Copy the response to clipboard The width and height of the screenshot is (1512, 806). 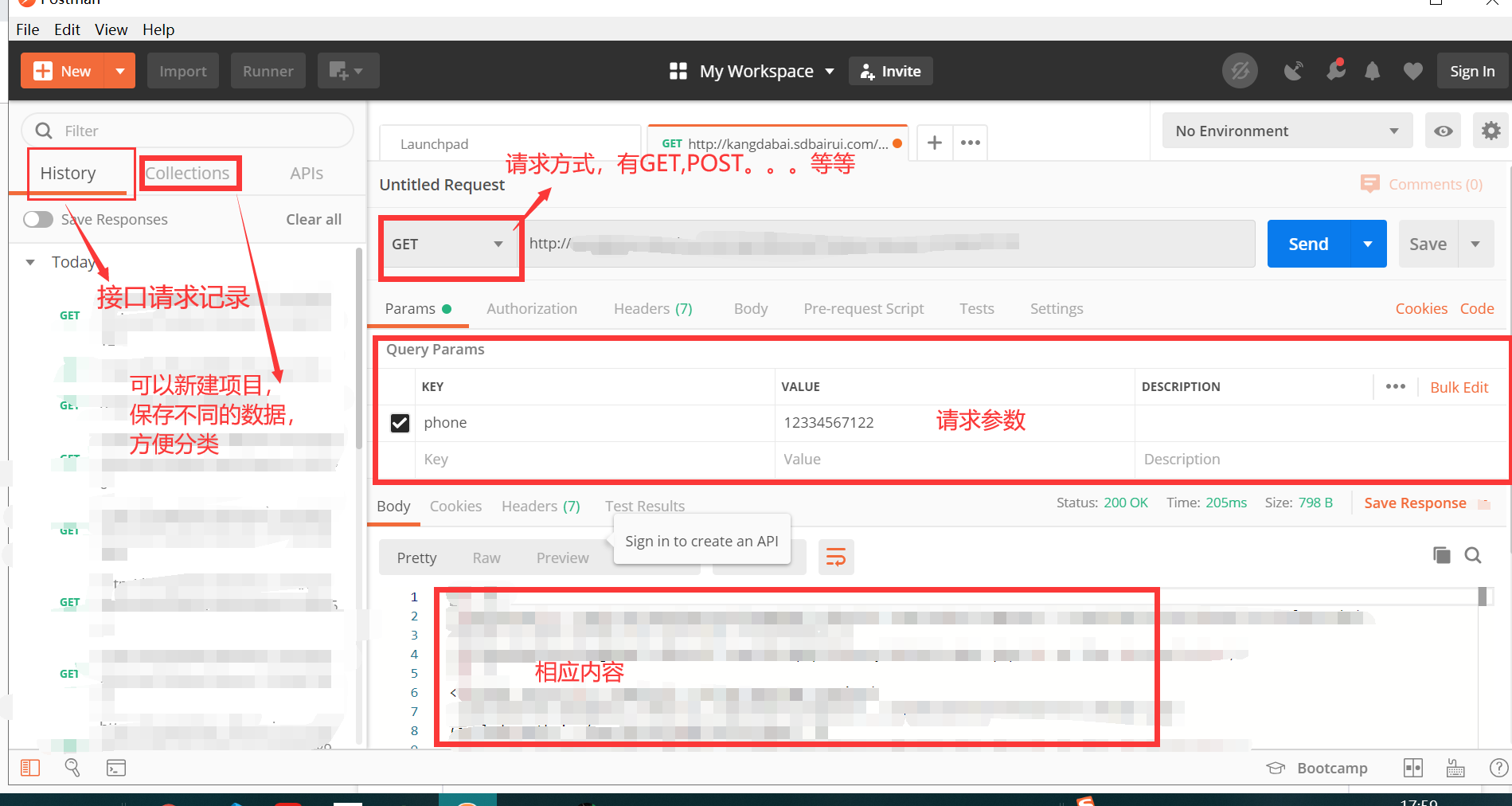(x=1441, y=555)
